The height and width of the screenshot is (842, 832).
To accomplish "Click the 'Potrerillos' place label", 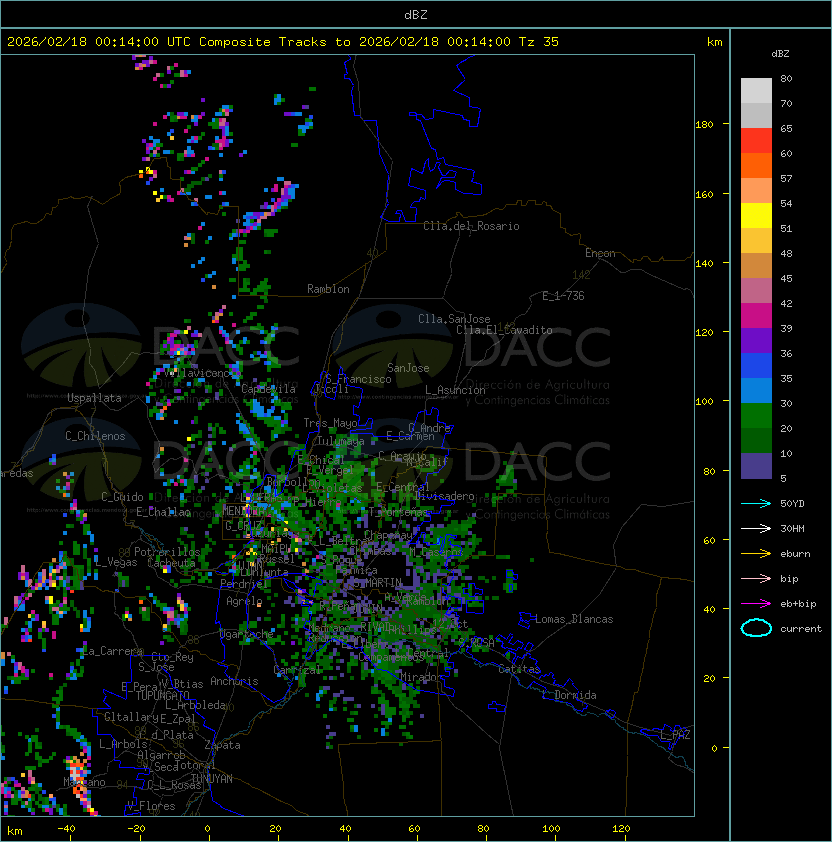I will point(167,552).
